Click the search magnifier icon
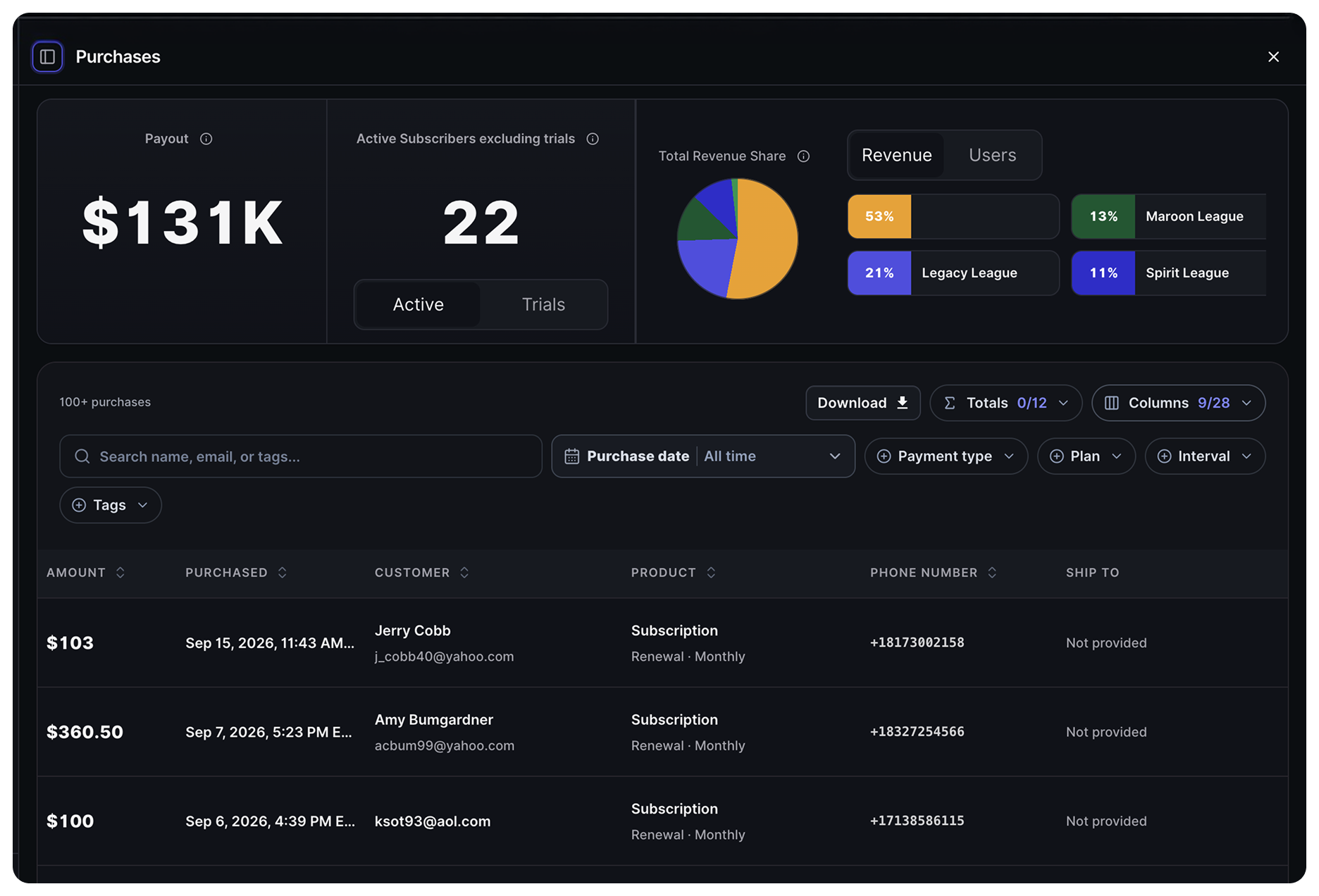 pyautogui.click(x=82, y=456)
